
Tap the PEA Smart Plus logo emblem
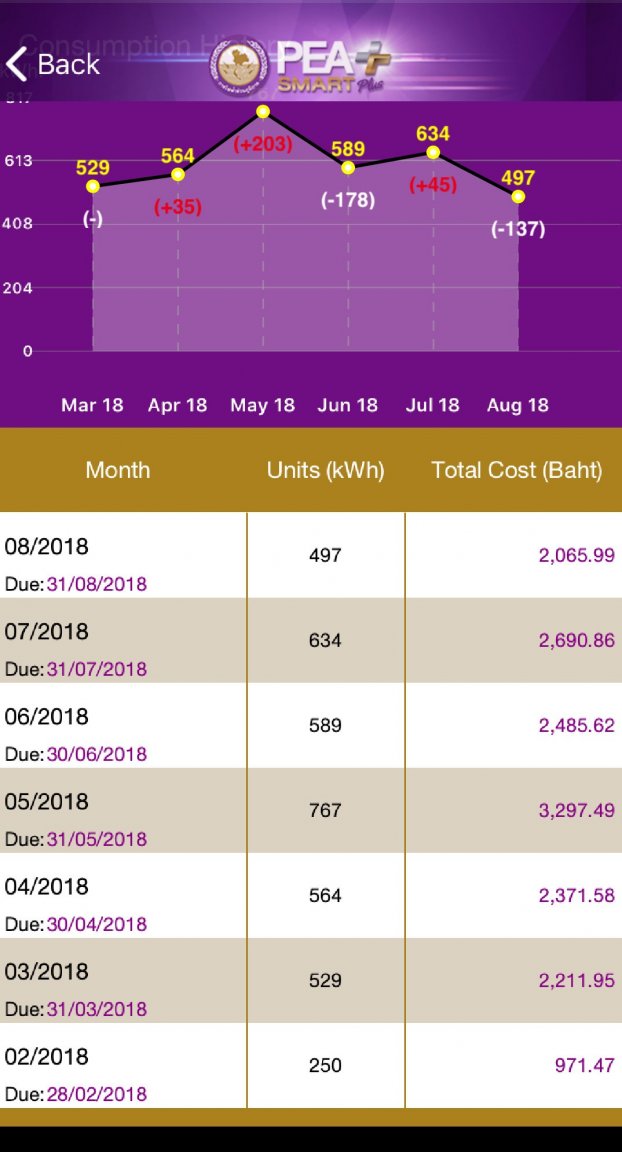(239, 66)
